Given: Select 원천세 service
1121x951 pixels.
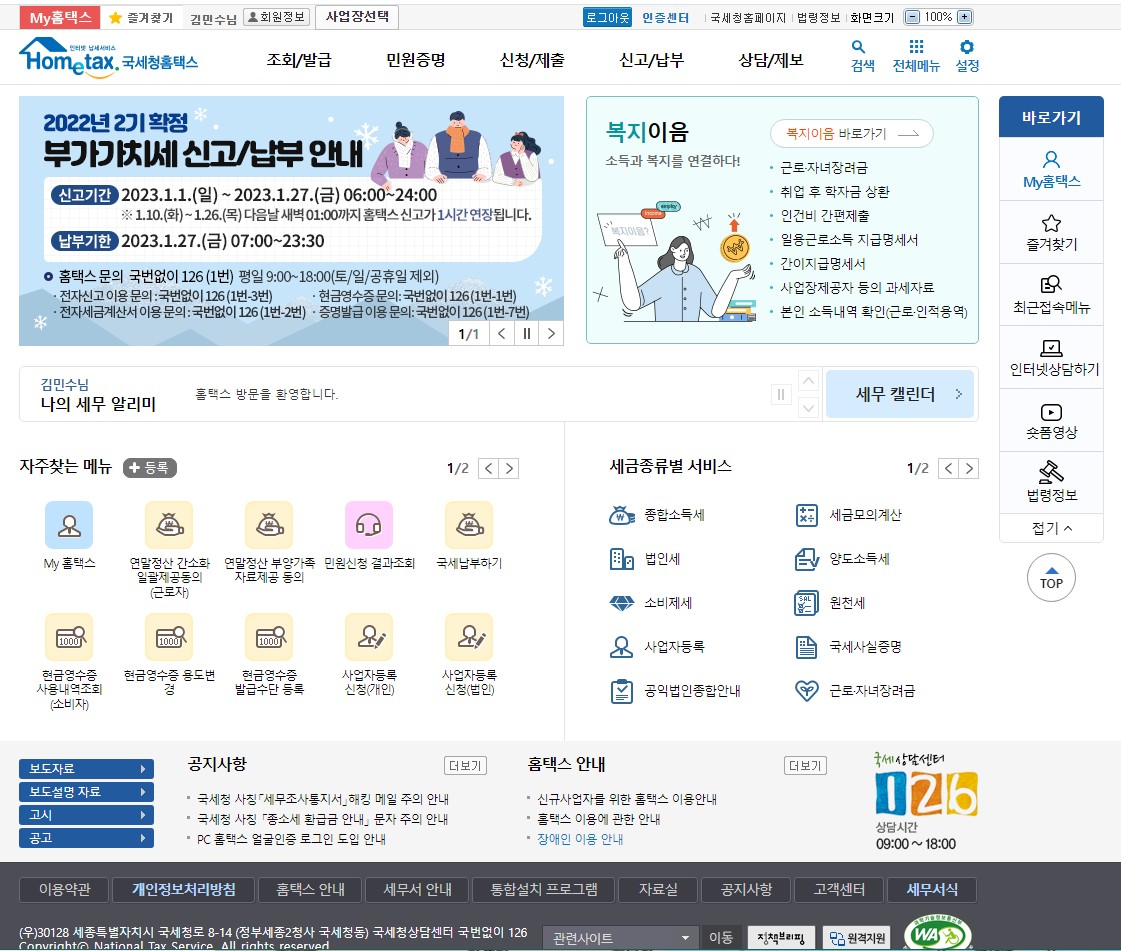Looking at the screenshot, I should 829,603.
